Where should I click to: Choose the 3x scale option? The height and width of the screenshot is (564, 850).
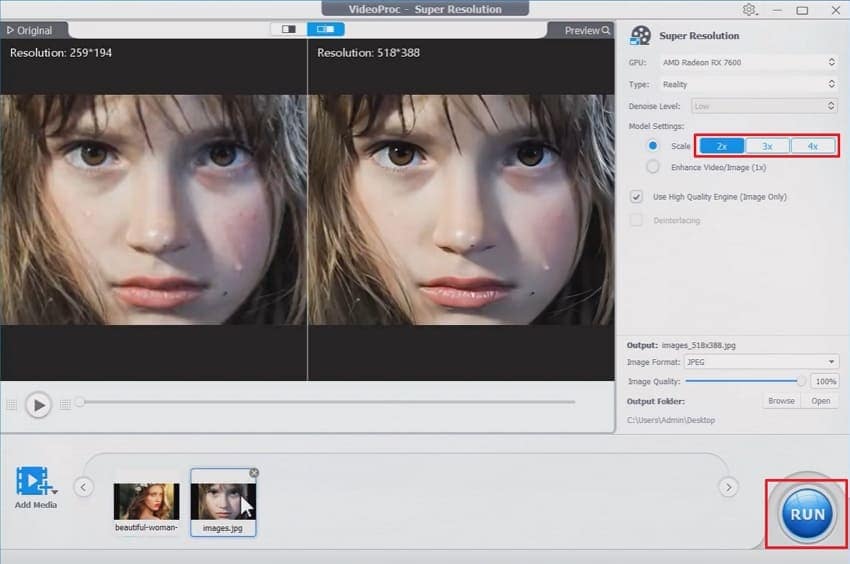tap(767, 146)
